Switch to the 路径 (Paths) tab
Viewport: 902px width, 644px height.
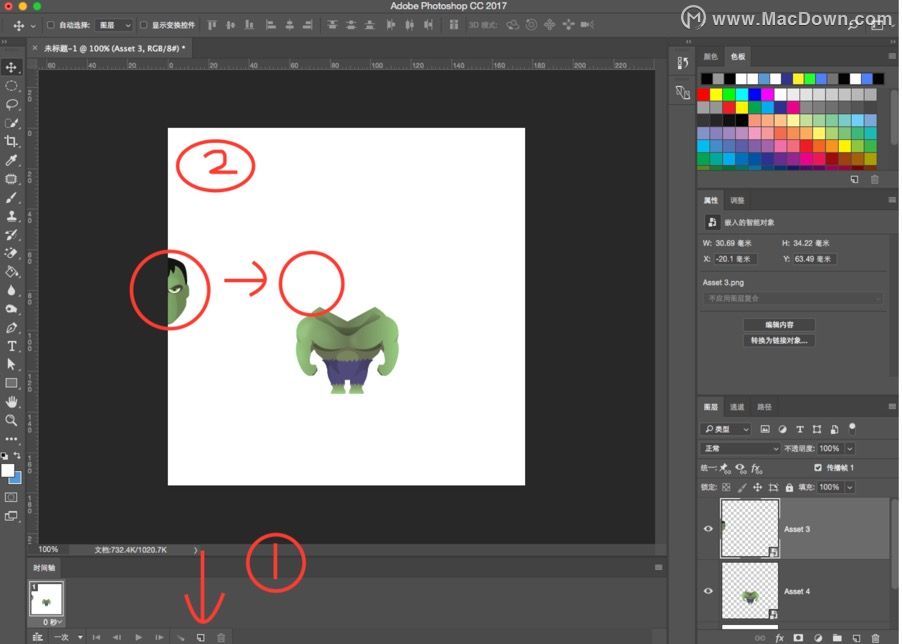765,407
